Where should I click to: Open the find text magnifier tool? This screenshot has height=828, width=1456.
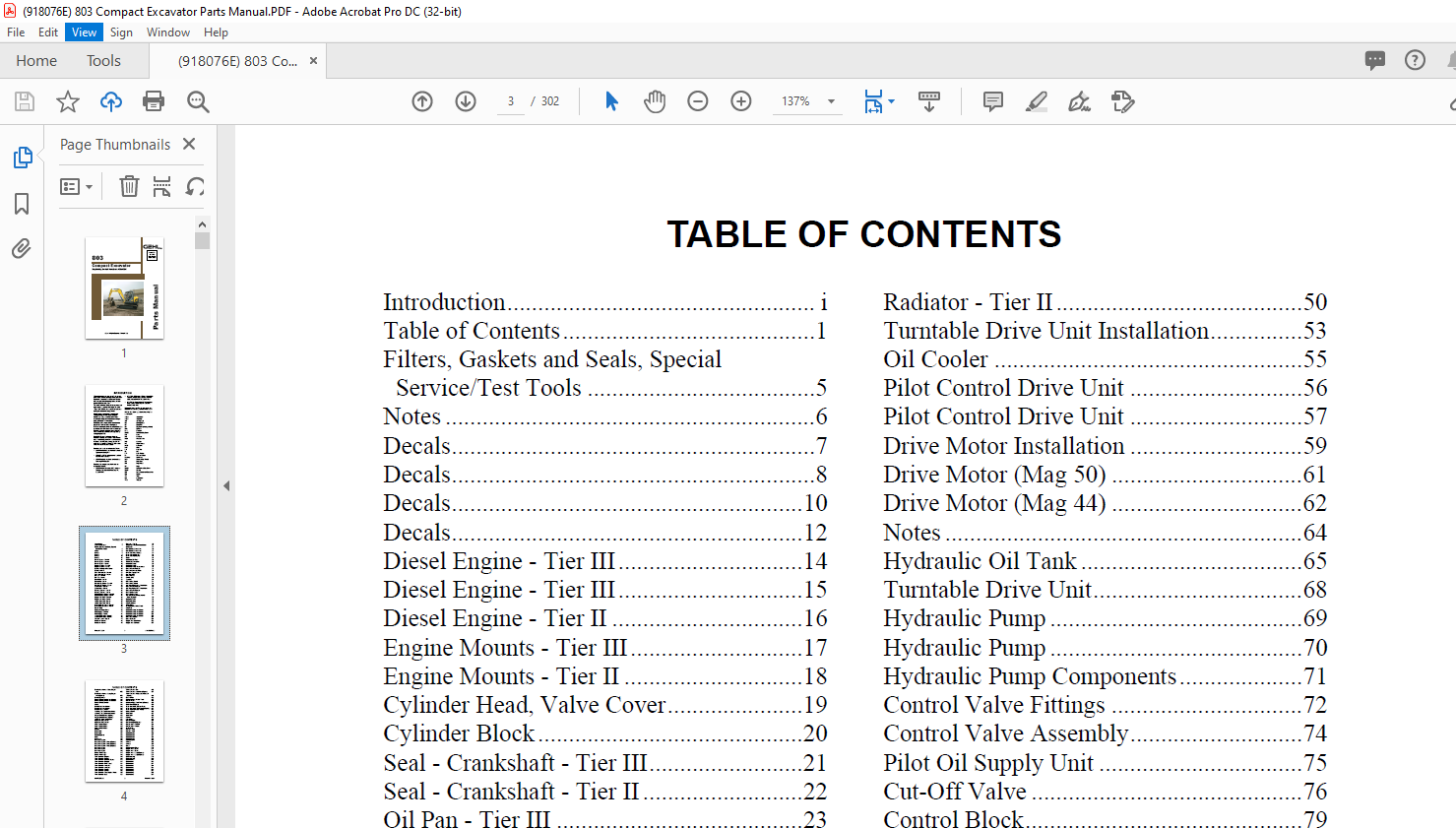(x=198, y=101)
